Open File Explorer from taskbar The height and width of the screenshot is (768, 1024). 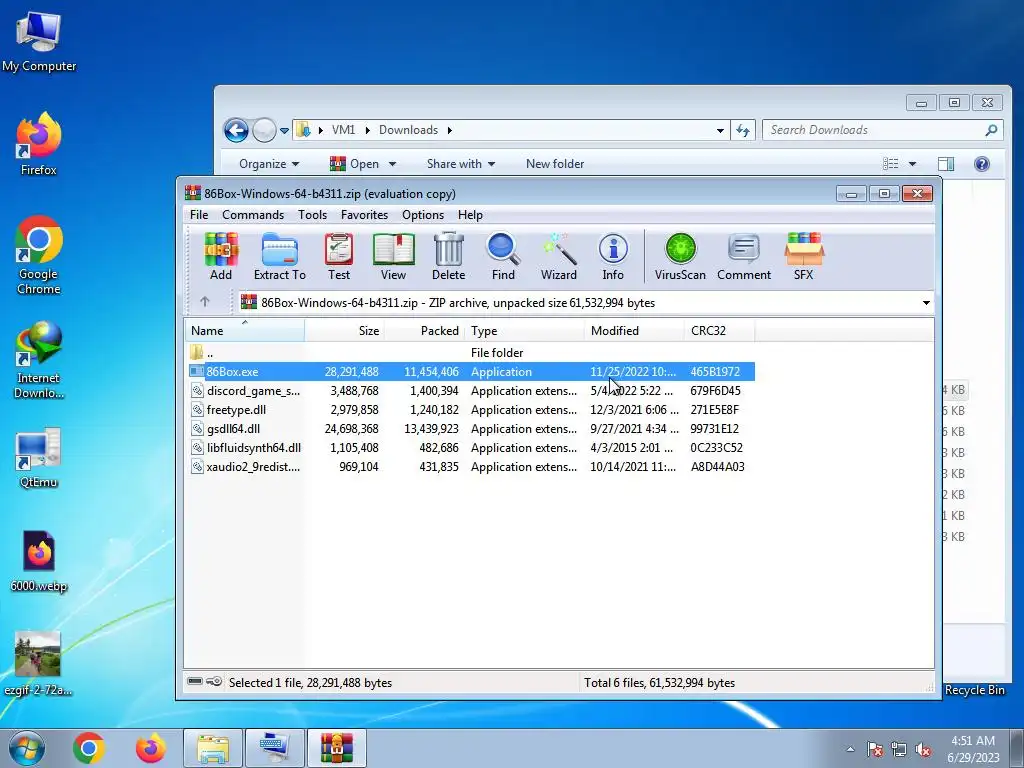click(x=213, y=748)
